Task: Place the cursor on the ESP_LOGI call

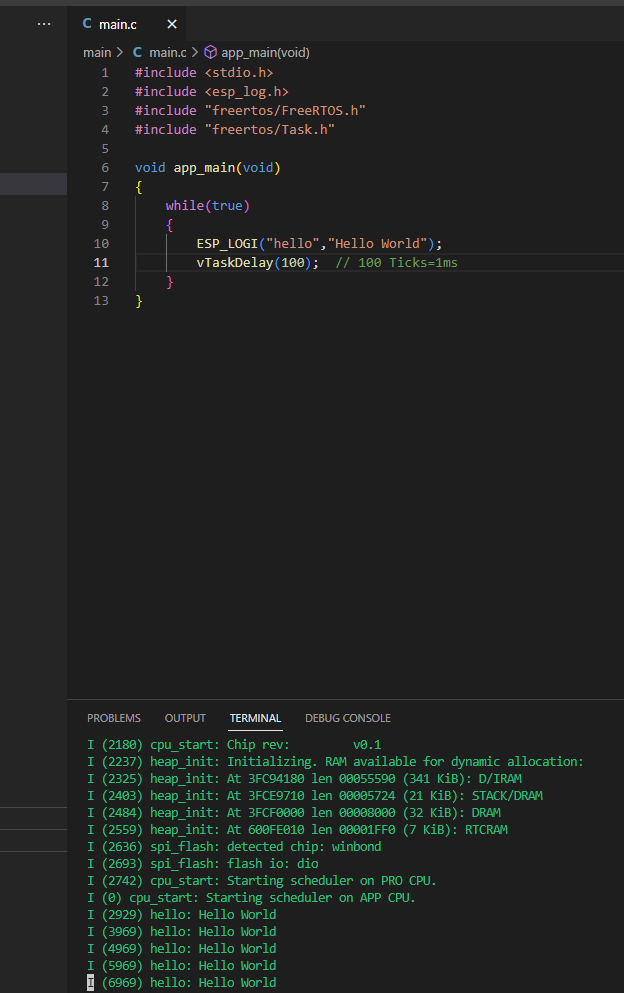Action: pos(227,244)
